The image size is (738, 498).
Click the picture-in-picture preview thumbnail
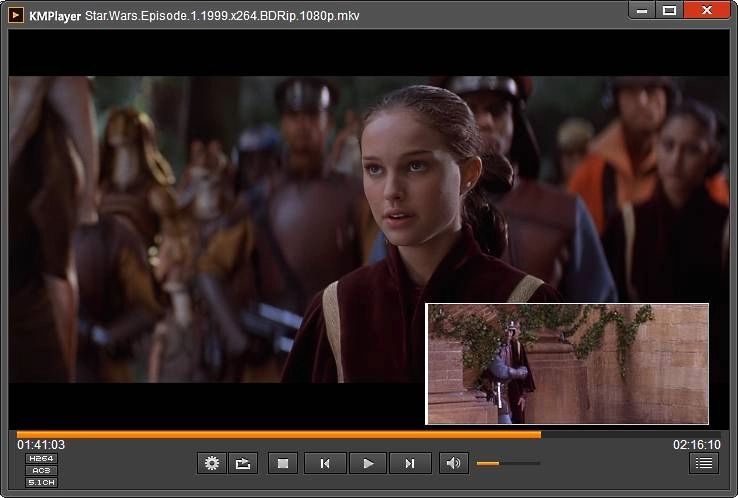tap(567, 364)
